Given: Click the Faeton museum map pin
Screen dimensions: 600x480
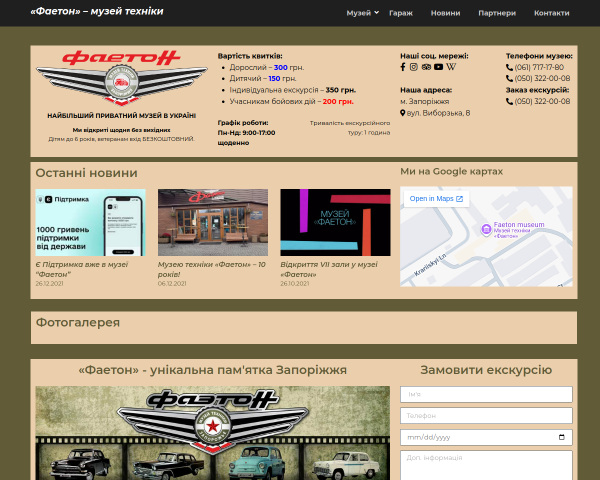Looking at the screenshot, I should pos(486,230).
